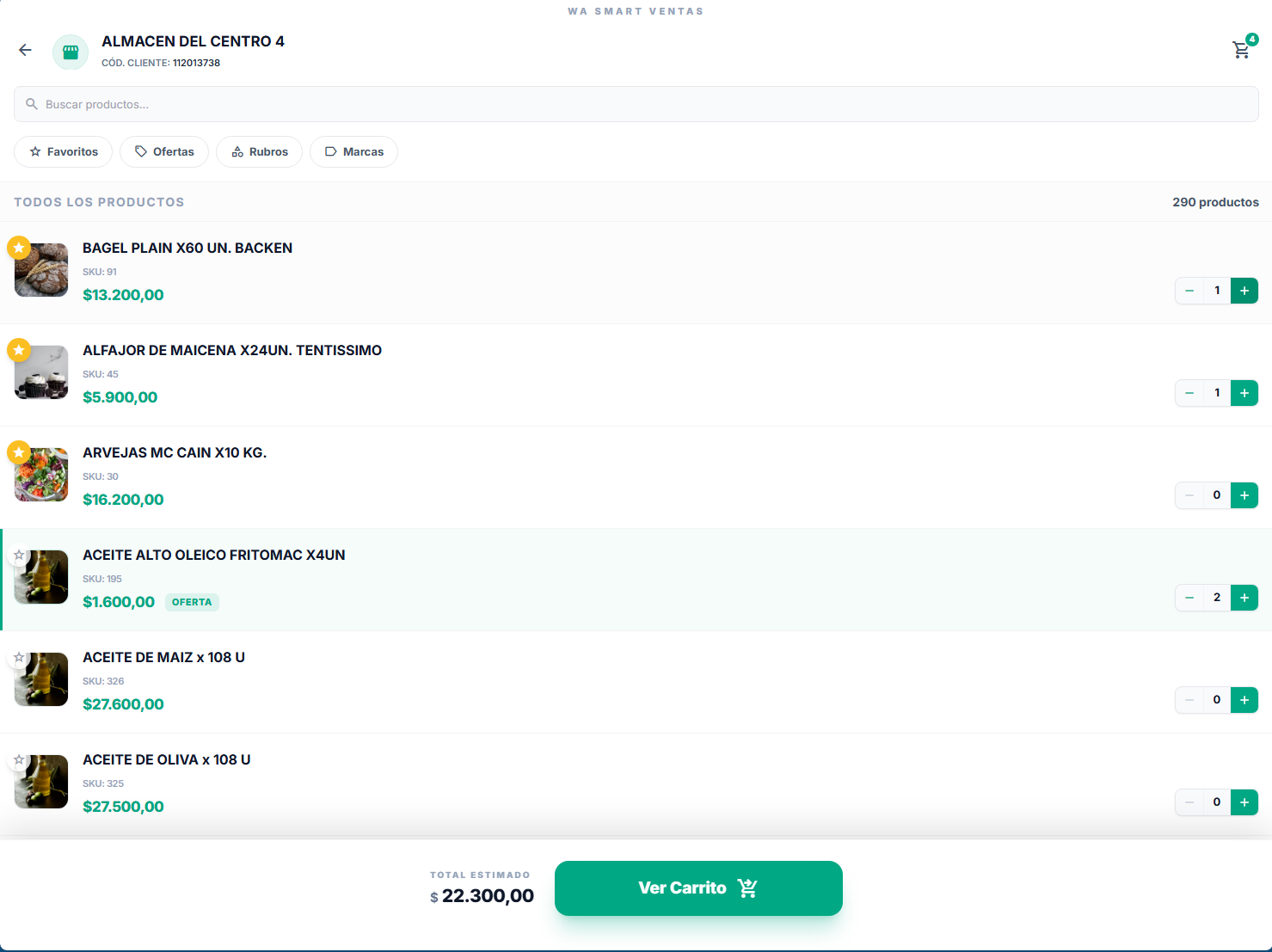Select ACEITE DE OLIVA x 108 U title
This screenshot has width=1272, height=952.
[167, 759]
